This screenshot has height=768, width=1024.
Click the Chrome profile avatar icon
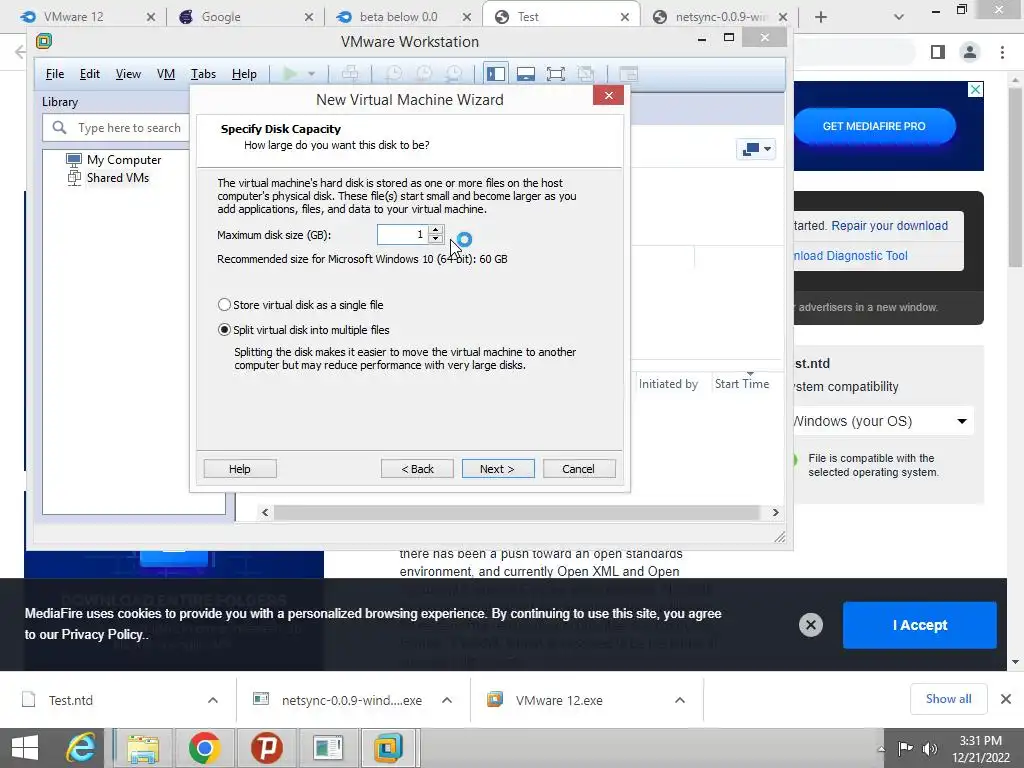[970, 52]
